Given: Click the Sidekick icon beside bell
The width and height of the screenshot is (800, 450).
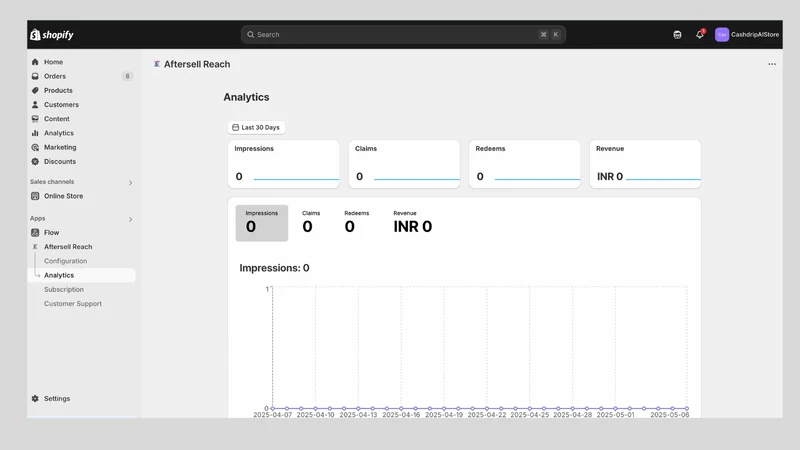Looking at the screenshot, I should [677, 35].
